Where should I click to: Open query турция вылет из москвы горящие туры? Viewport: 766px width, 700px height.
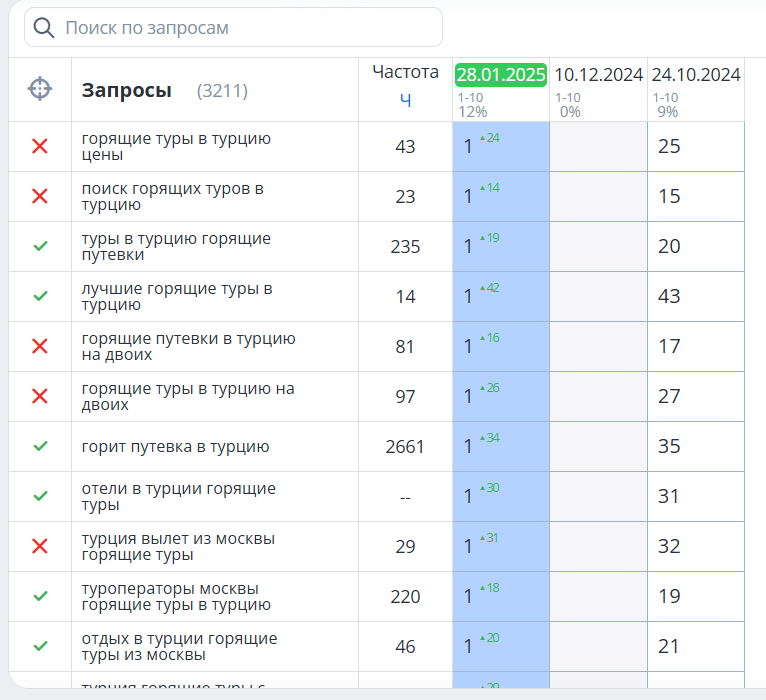tap(178, 546)
